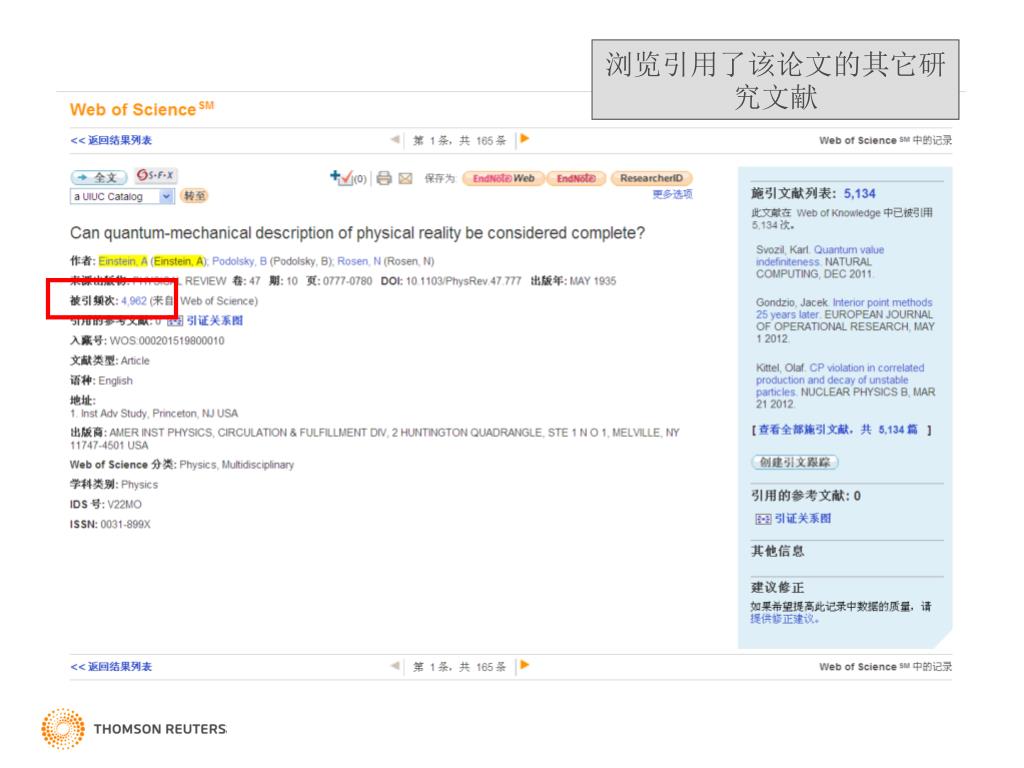The height and width of the screenshot is (768, 1024).
Task: Click sidebar citation map icon
Action: pyautogui.click(x=763, y=519)
